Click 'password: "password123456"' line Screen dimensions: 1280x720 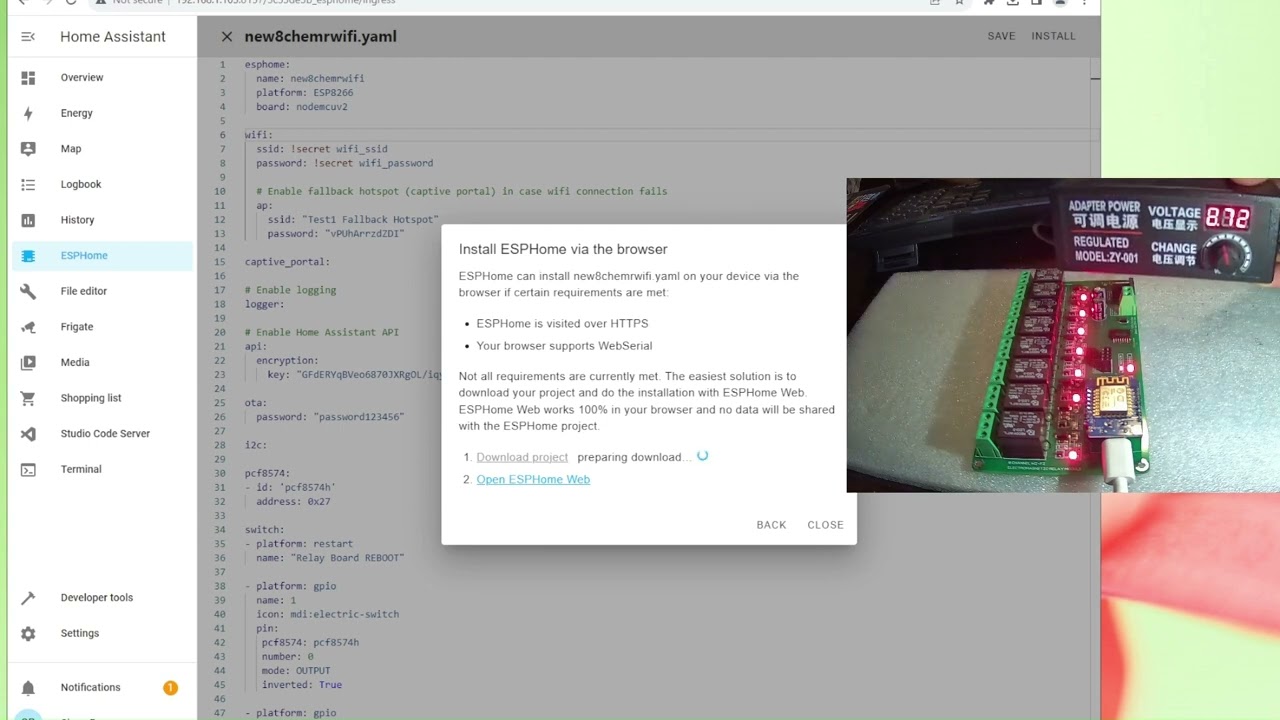pyautogui.click(x=330, y=417)
